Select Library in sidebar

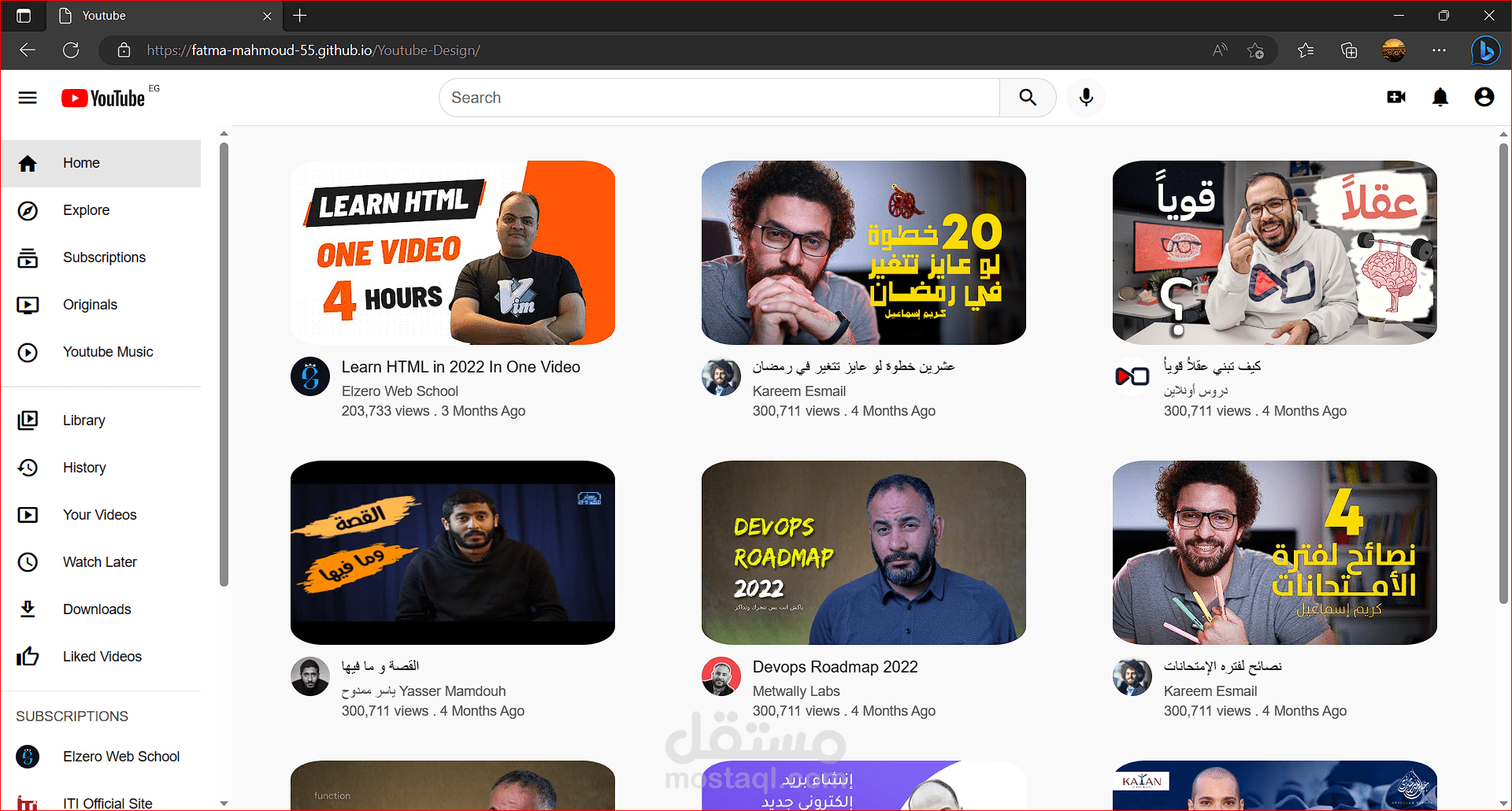101,420
